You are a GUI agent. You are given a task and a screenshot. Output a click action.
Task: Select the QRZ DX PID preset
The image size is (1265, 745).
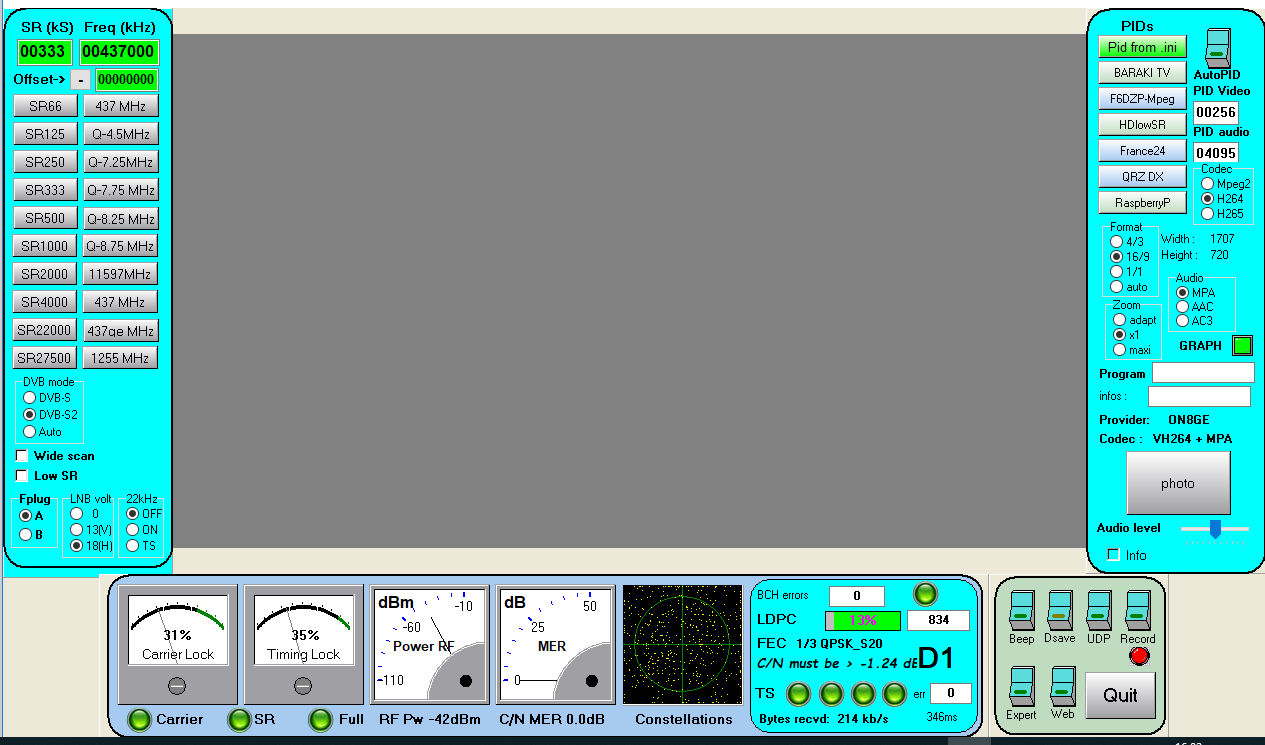click(x=1142, y=177)
